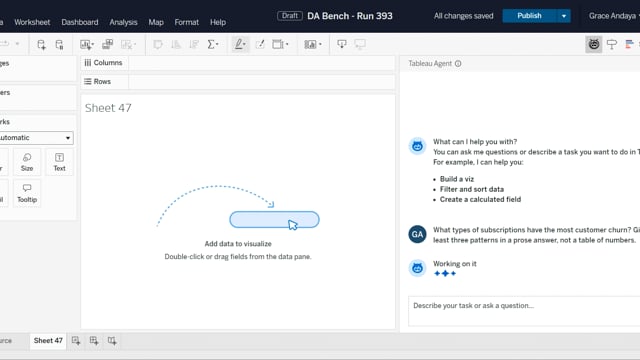Click the new story icon in bottom bar

point(112,340)
